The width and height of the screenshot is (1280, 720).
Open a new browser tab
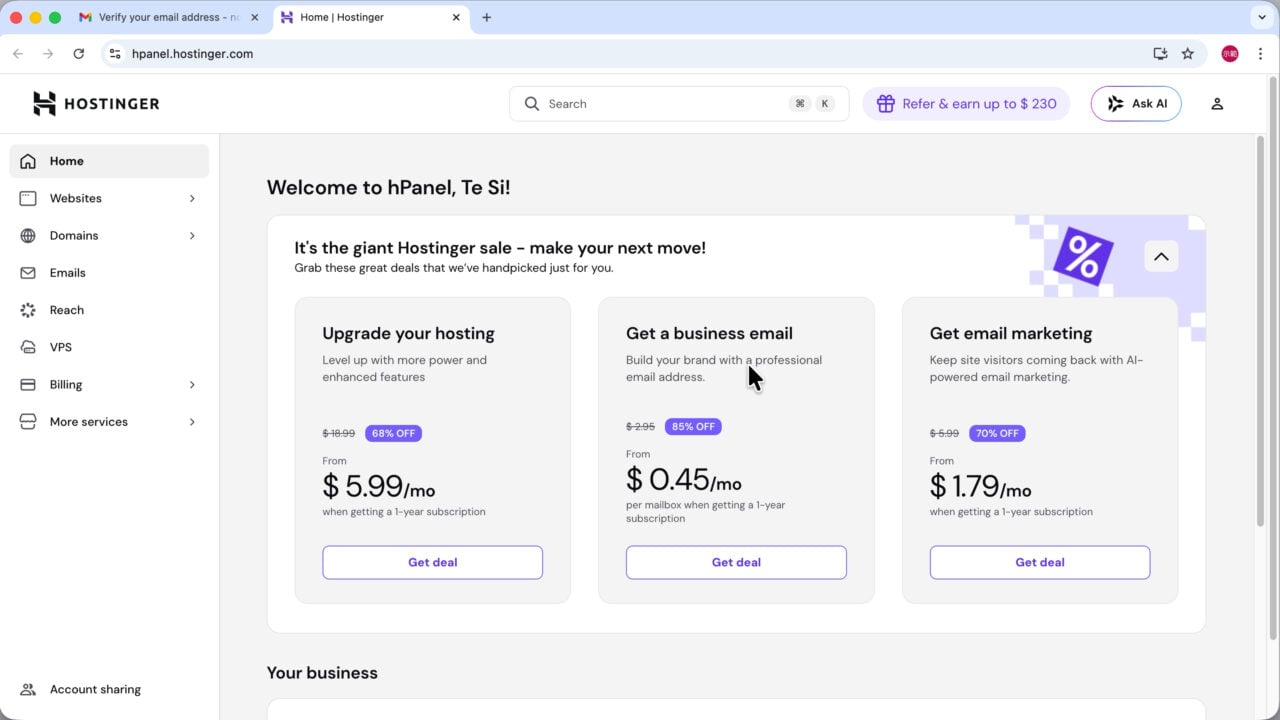pos(487,17)
